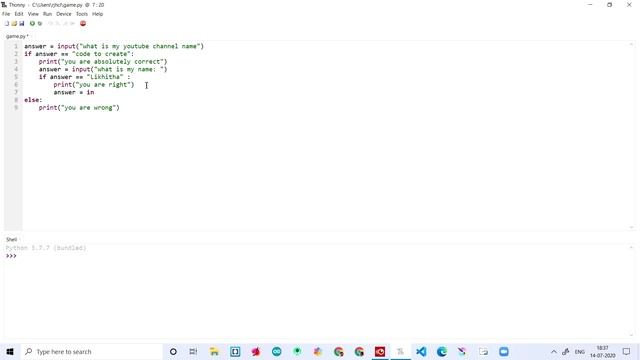Click line number 1 in the gutter
This screenshot has width=640, height=360.
[16, 46]
